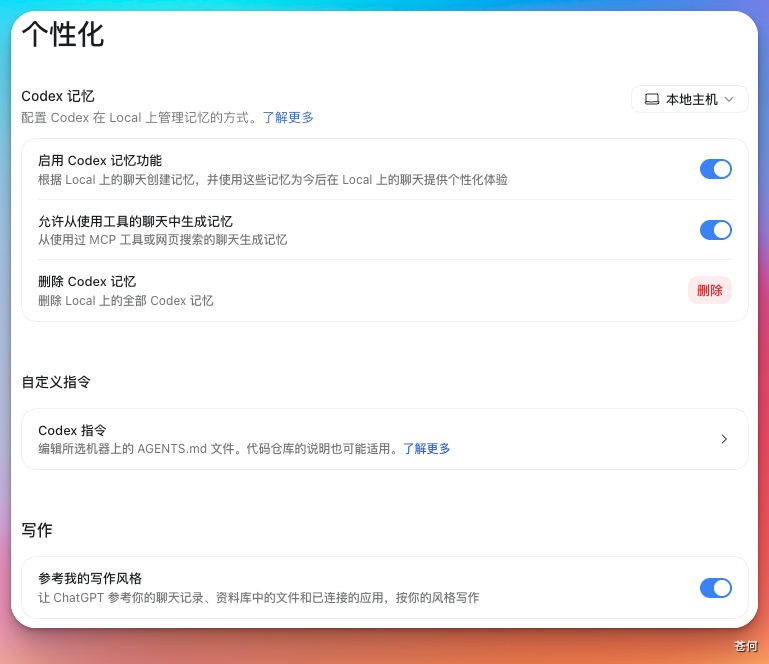Click 参考我的写作风格 row label

click(90, 579)
